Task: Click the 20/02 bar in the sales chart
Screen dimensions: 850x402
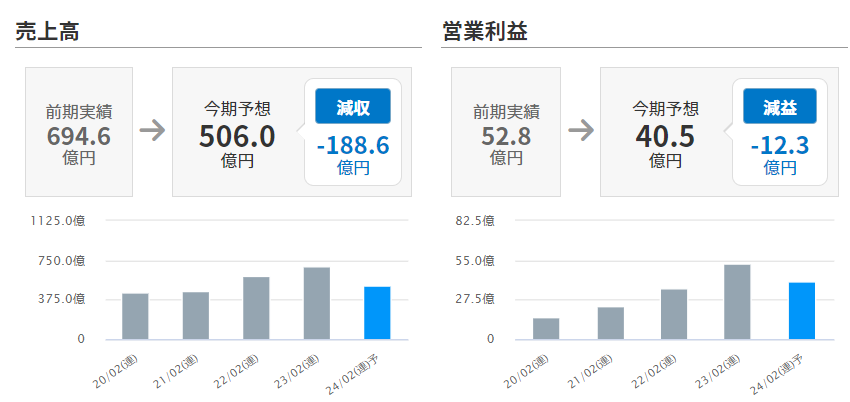Action: 135,316
